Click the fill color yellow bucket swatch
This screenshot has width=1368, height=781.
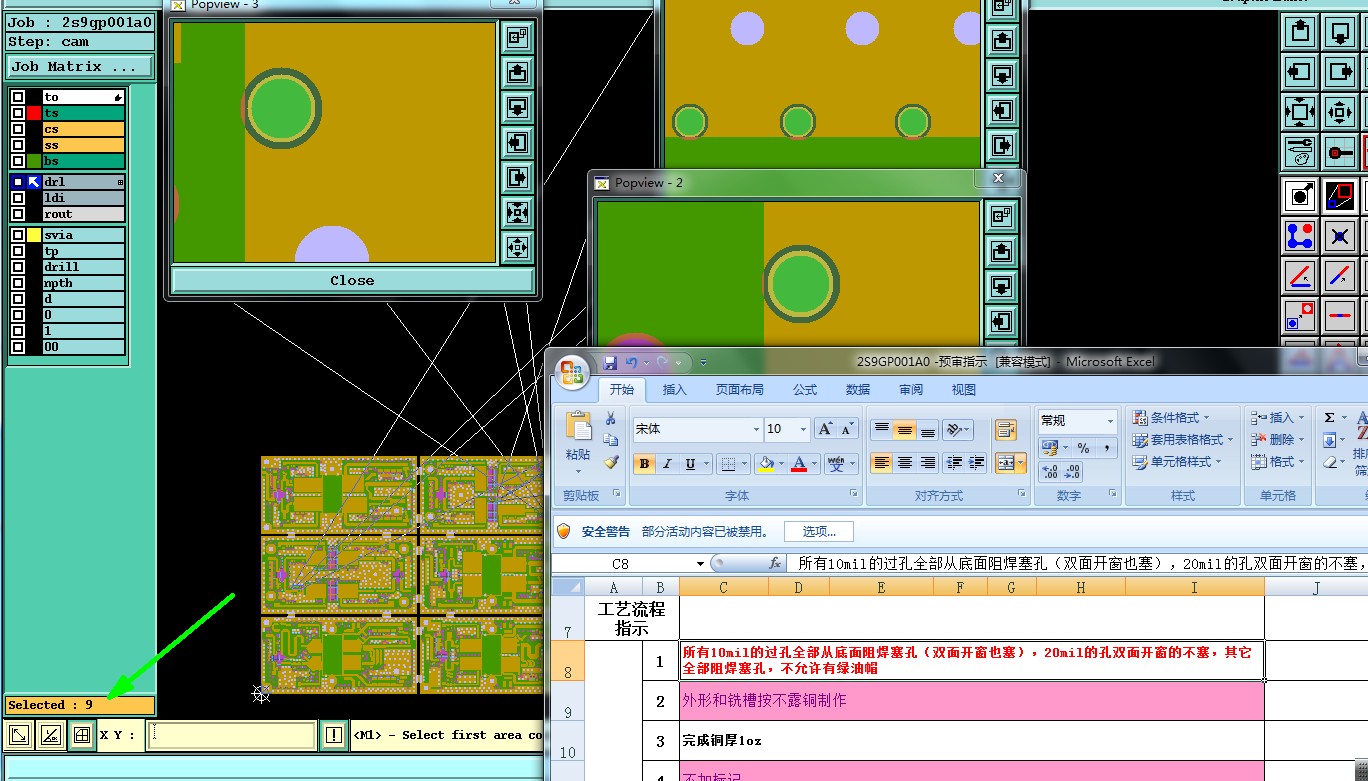tap(766, 463)
